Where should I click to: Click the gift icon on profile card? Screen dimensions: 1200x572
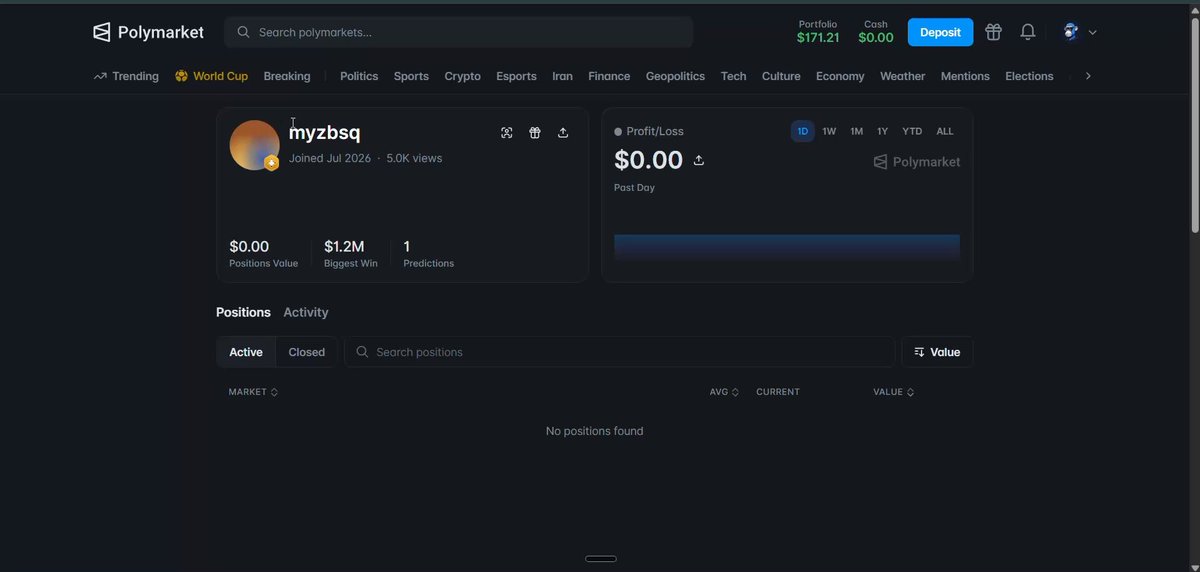(535, 133)
